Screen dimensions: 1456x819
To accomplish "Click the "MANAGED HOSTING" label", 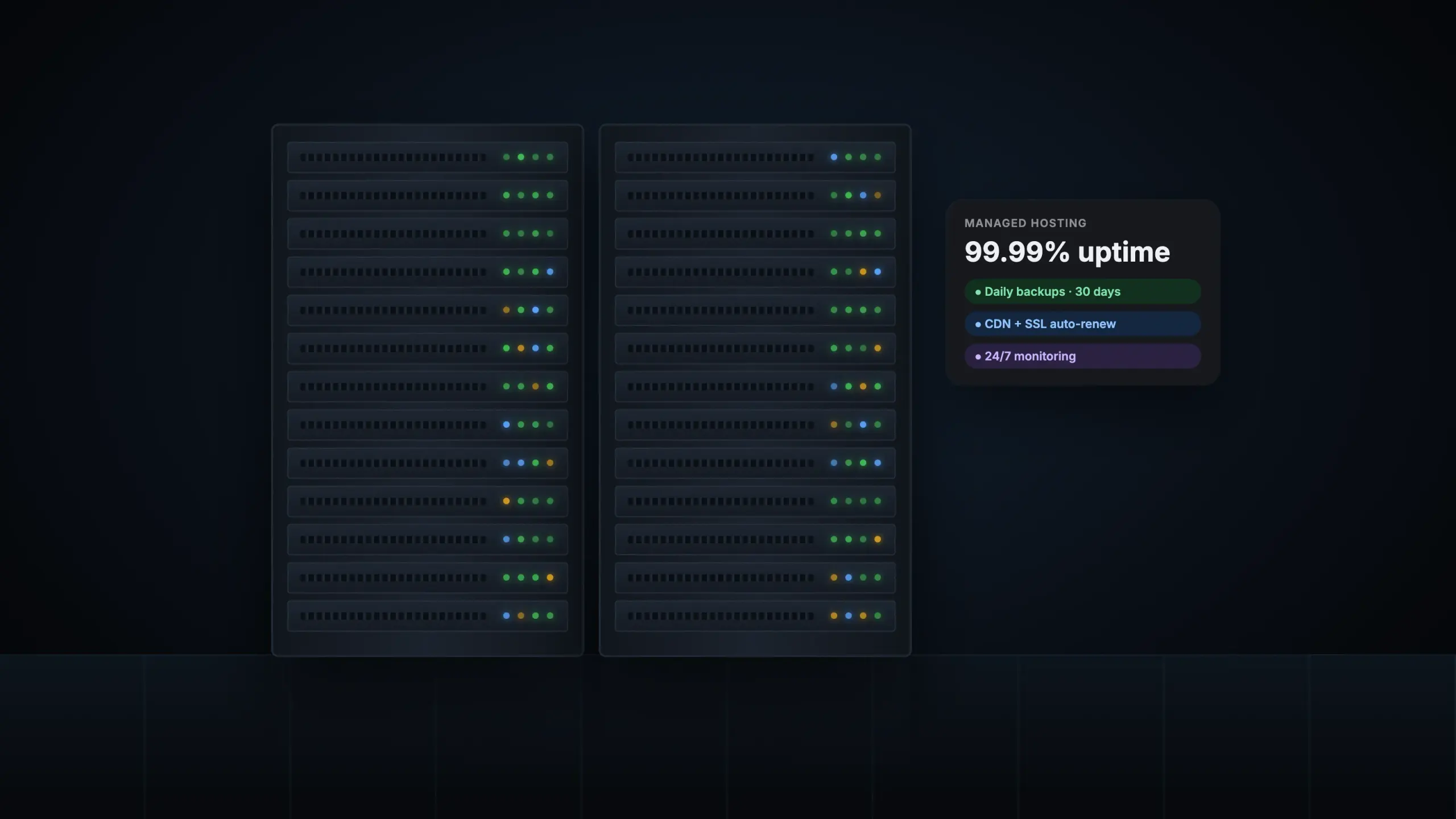I will [1025, 224].
